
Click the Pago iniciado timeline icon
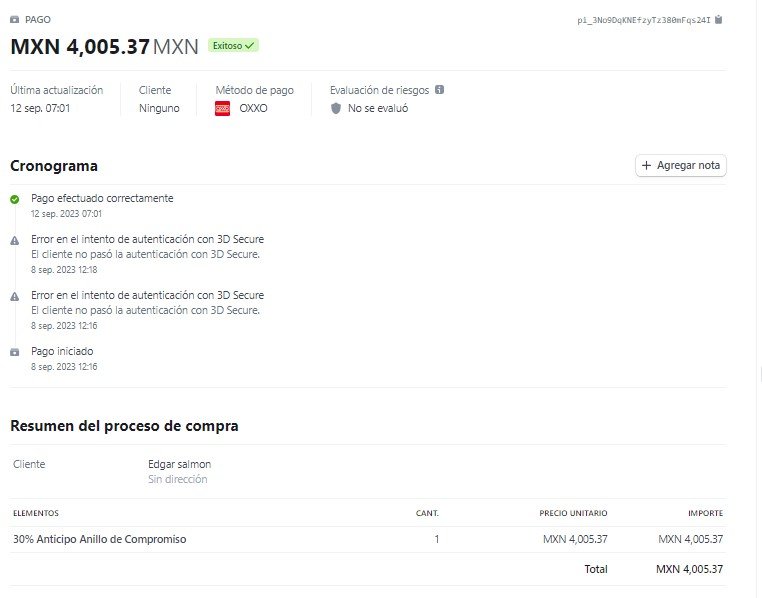tap(15, 352)
